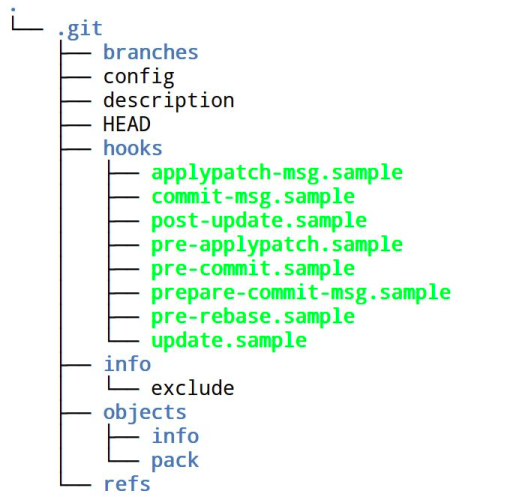
Task: Select the pack folder
Action: (175, 461)
